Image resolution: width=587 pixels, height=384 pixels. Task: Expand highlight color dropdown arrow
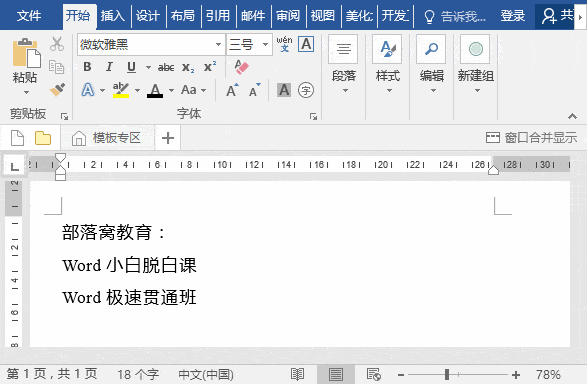[137, 91]
